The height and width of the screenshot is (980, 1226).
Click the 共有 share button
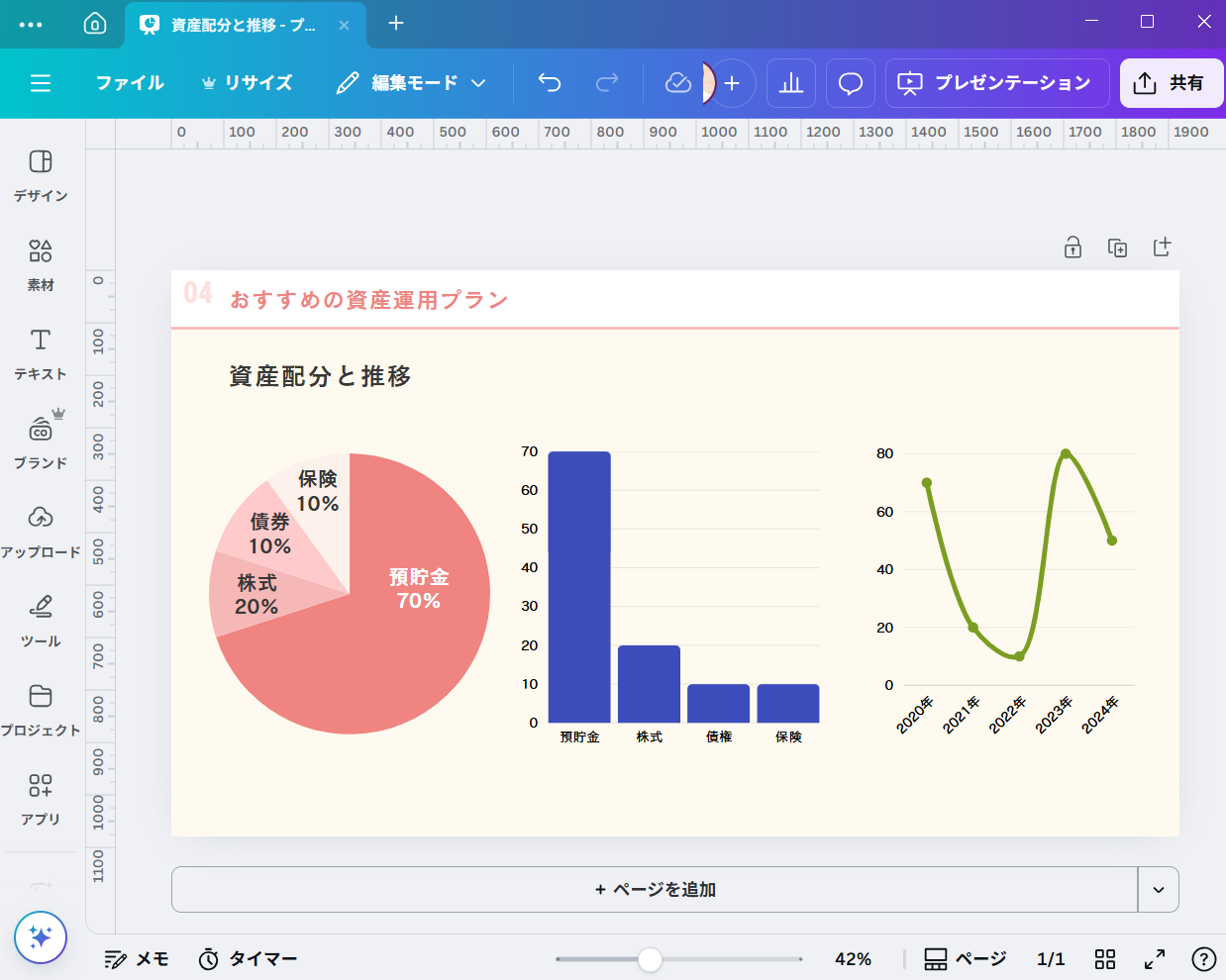[x=1171, y=83]
